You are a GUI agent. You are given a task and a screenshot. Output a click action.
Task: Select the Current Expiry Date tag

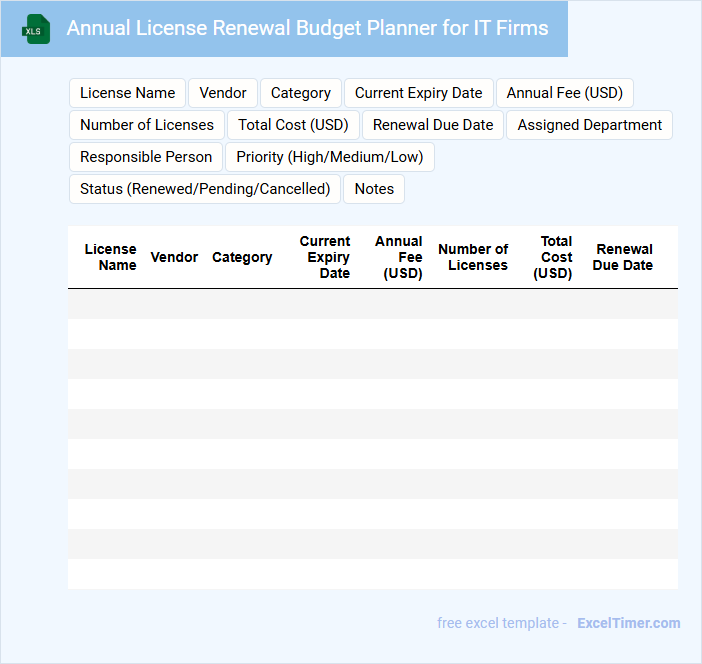418,93
